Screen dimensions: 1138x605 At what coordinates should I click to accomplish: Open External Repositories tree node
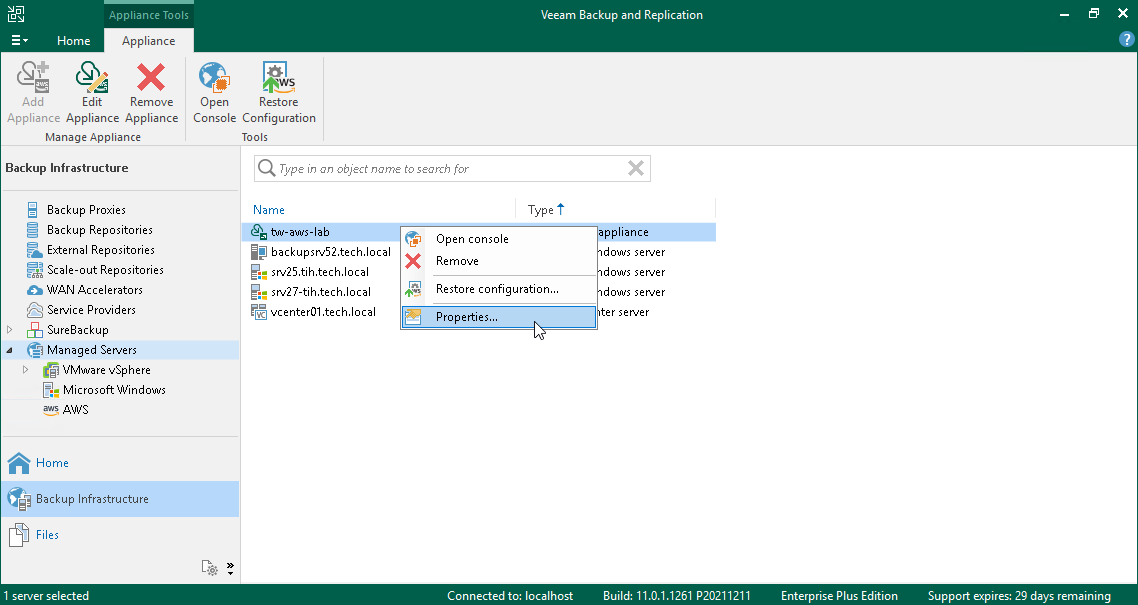(x=100, y=250)
